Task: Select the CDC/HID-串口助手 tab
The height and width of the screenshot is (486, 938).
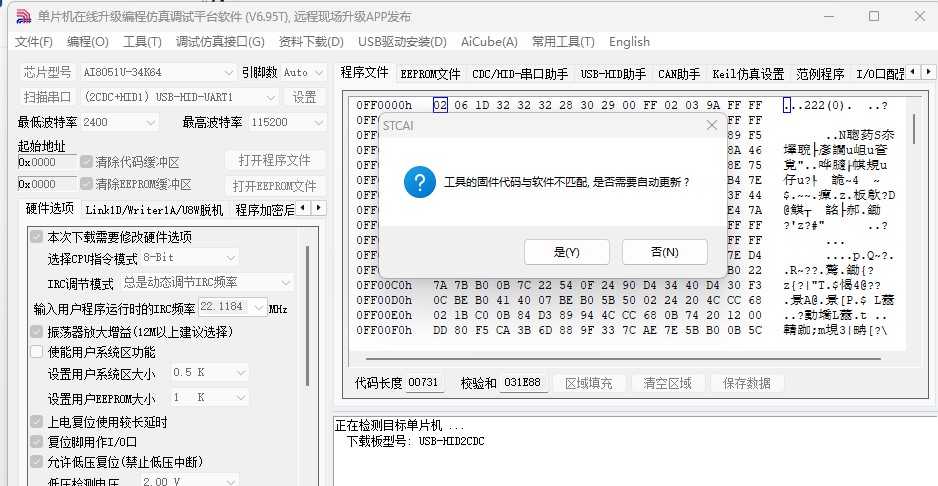Action: tap(520, 74)
